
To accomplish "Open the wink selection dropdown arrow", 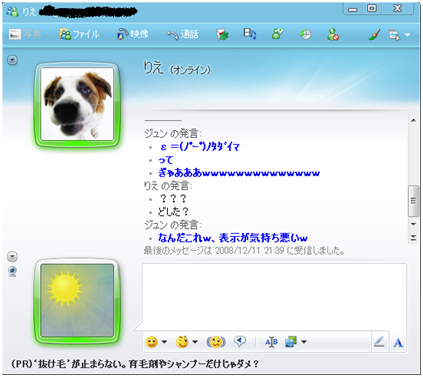I will point(195,342).
